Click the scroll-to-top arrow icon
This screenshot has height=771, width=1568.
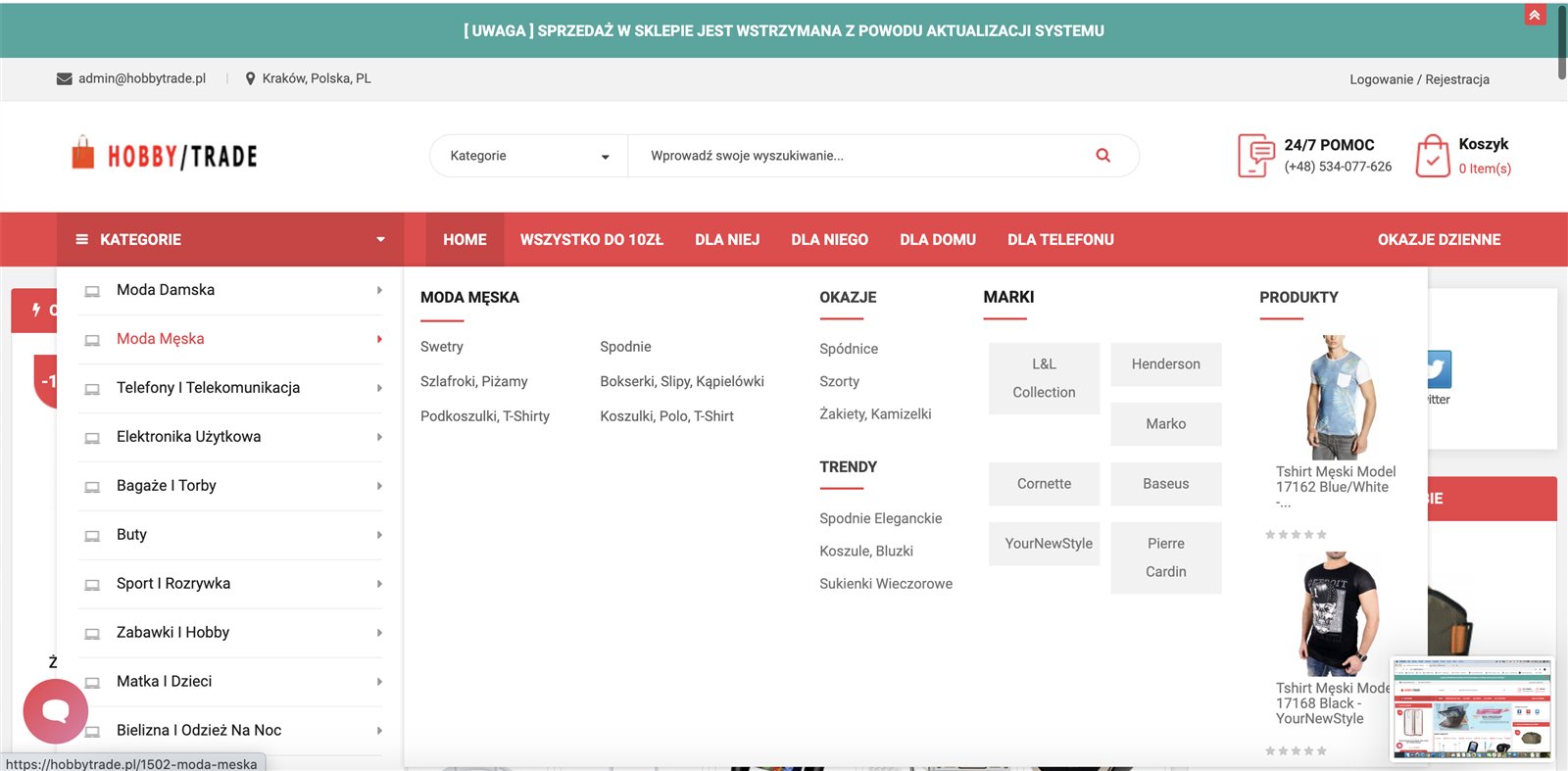tap(1535, 15)
